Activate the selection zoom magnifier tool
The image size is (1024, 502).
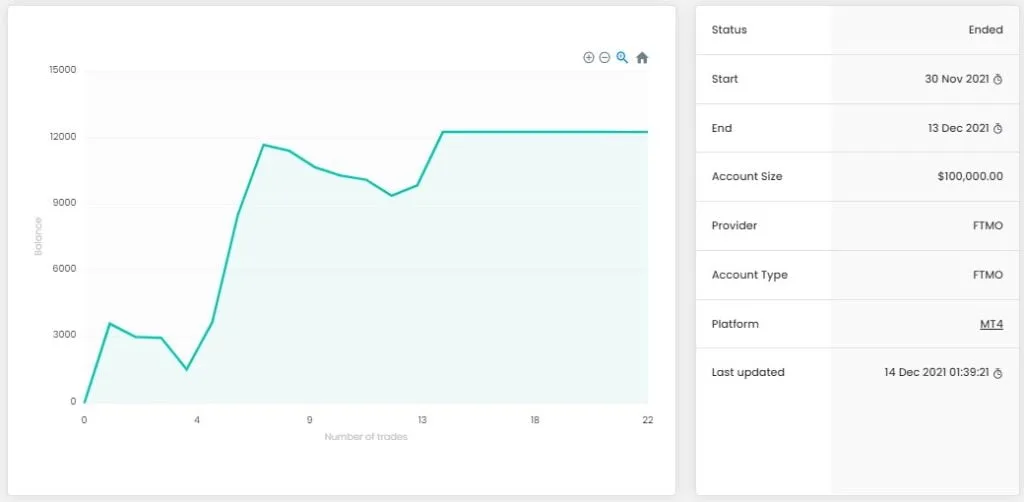[x=622, y=58]
